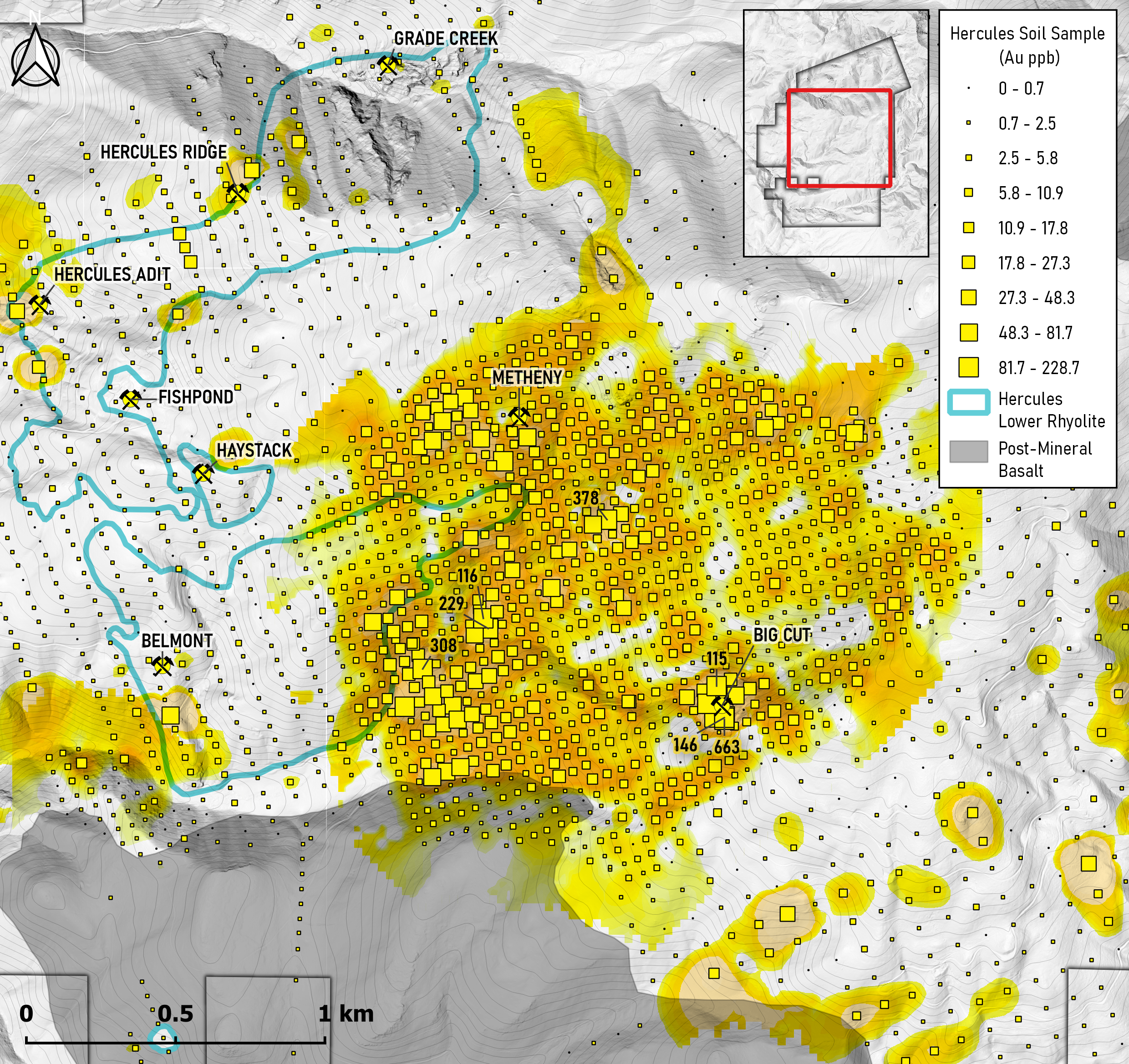This screenshot has height=1064, width=1129.
Task: Click the 2.5 - 5.8 legend text
Action: click(1028, 158)
